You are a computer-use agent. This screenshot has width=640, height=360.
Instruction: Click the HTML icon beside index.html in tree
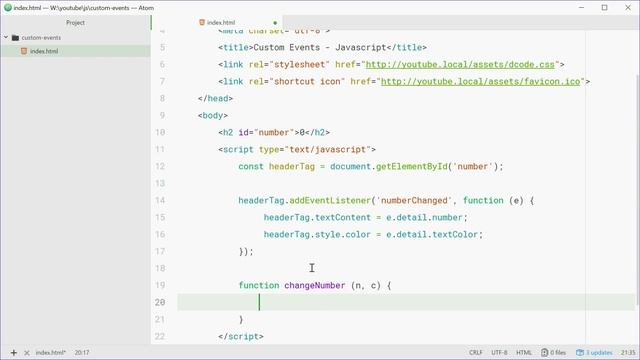tap(24, 51)
